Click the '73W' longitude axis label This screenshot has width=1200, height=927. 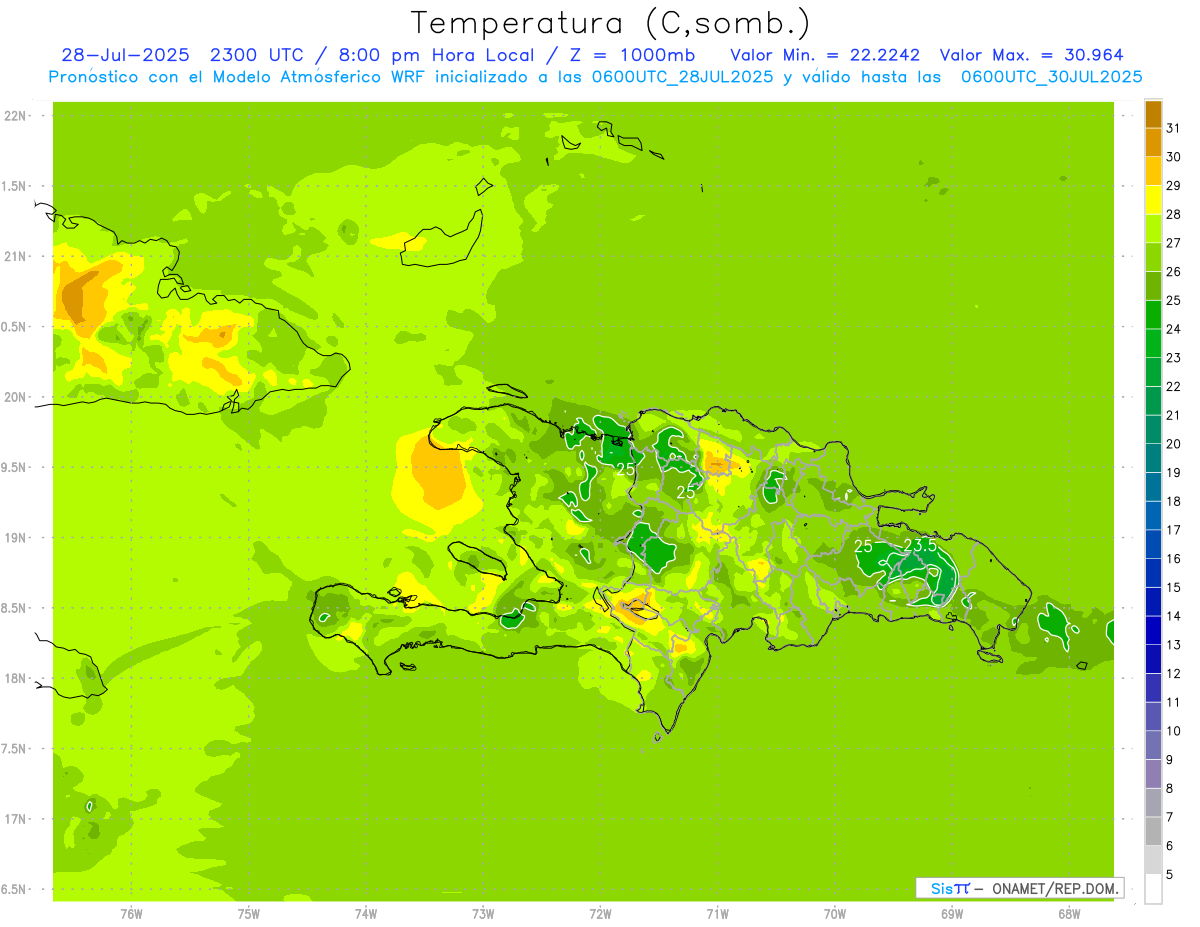point(483,913)
